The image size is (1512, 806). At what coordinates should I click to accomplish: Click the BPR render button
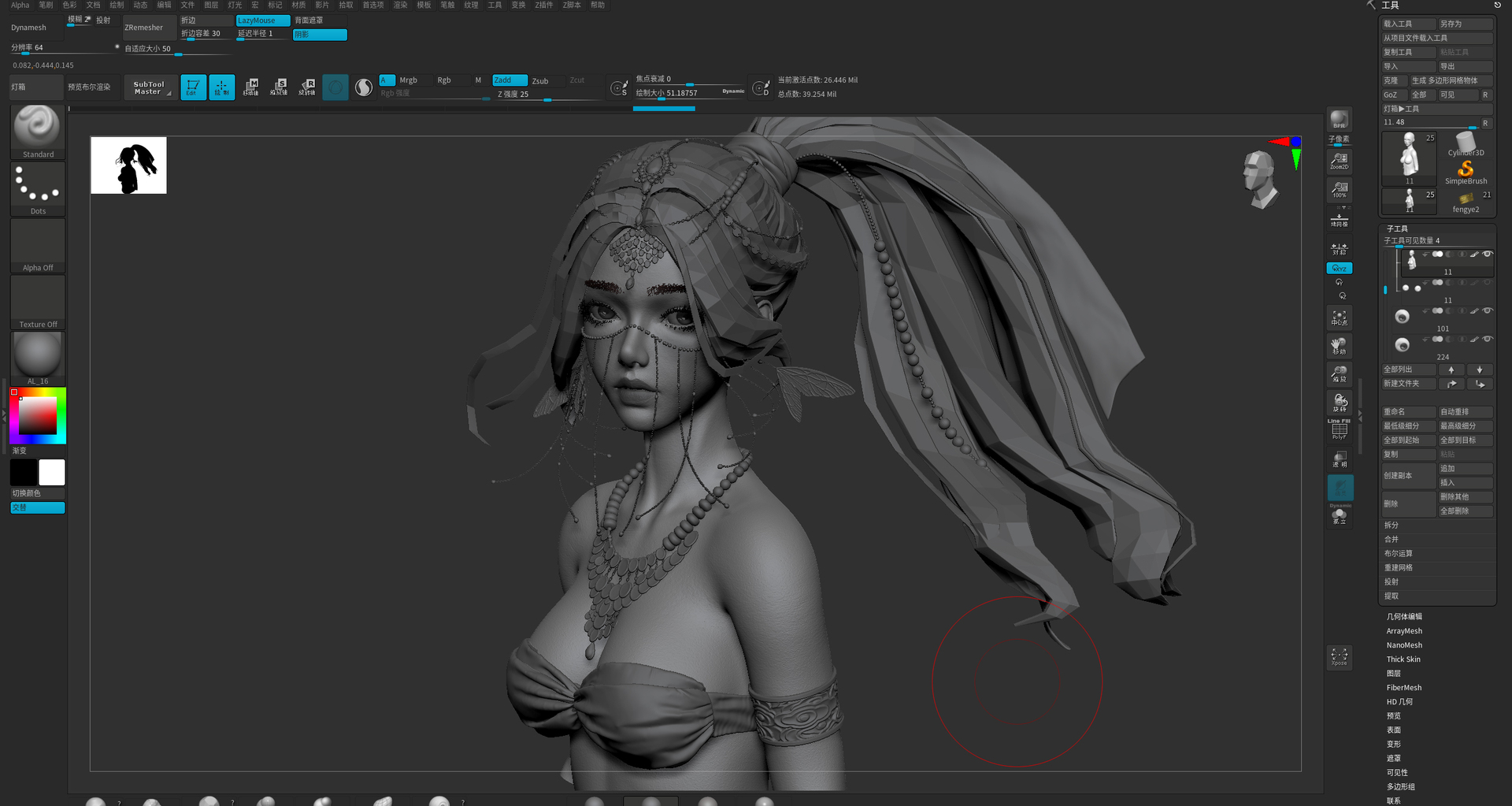[x=1340, y=120]
